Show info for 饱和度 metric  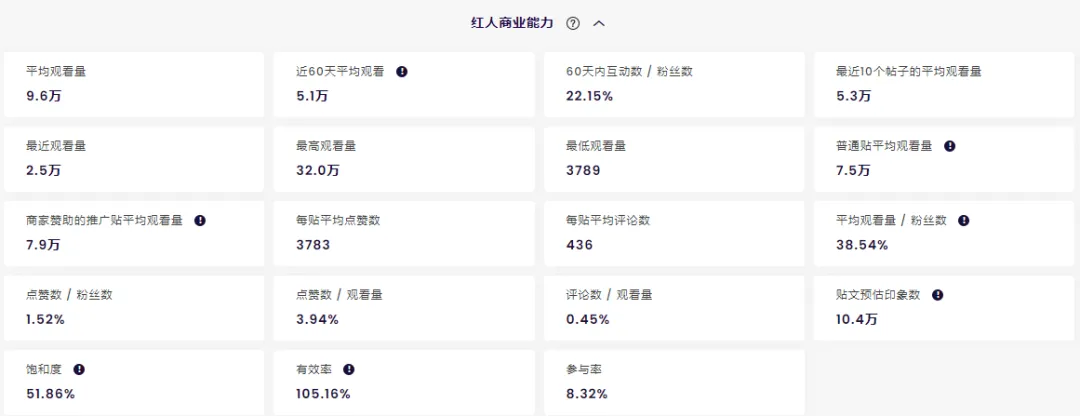[79, 369]
